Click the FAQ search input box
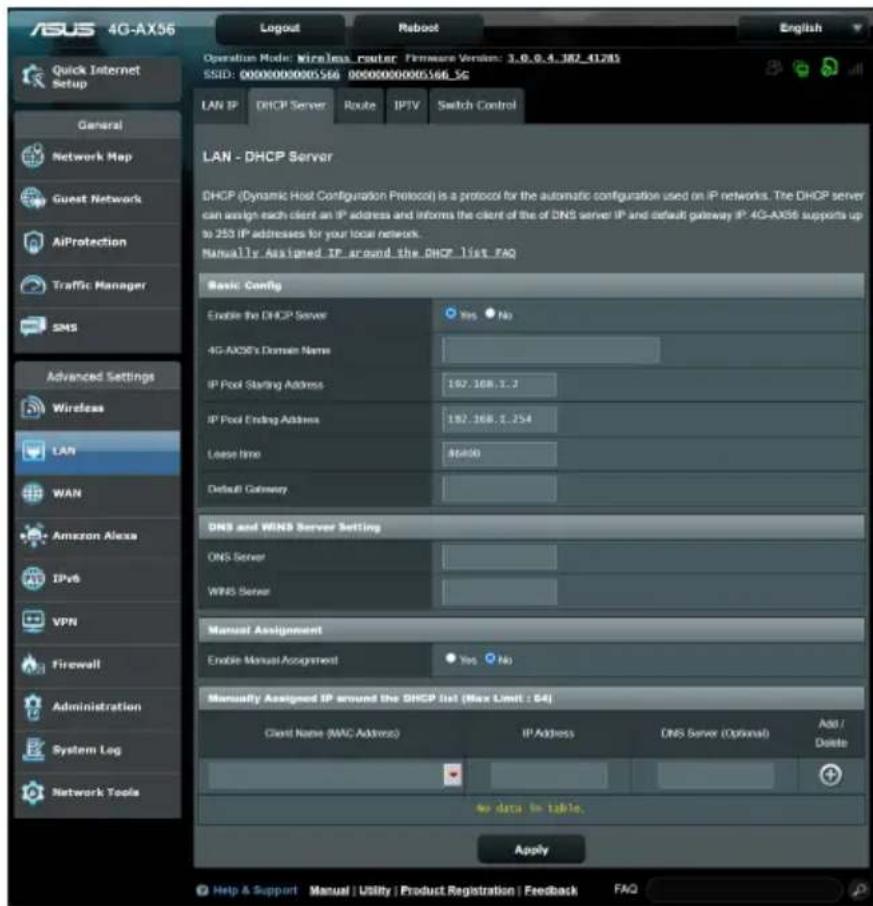The image size is (873, 906). click(x=746, y=890)
